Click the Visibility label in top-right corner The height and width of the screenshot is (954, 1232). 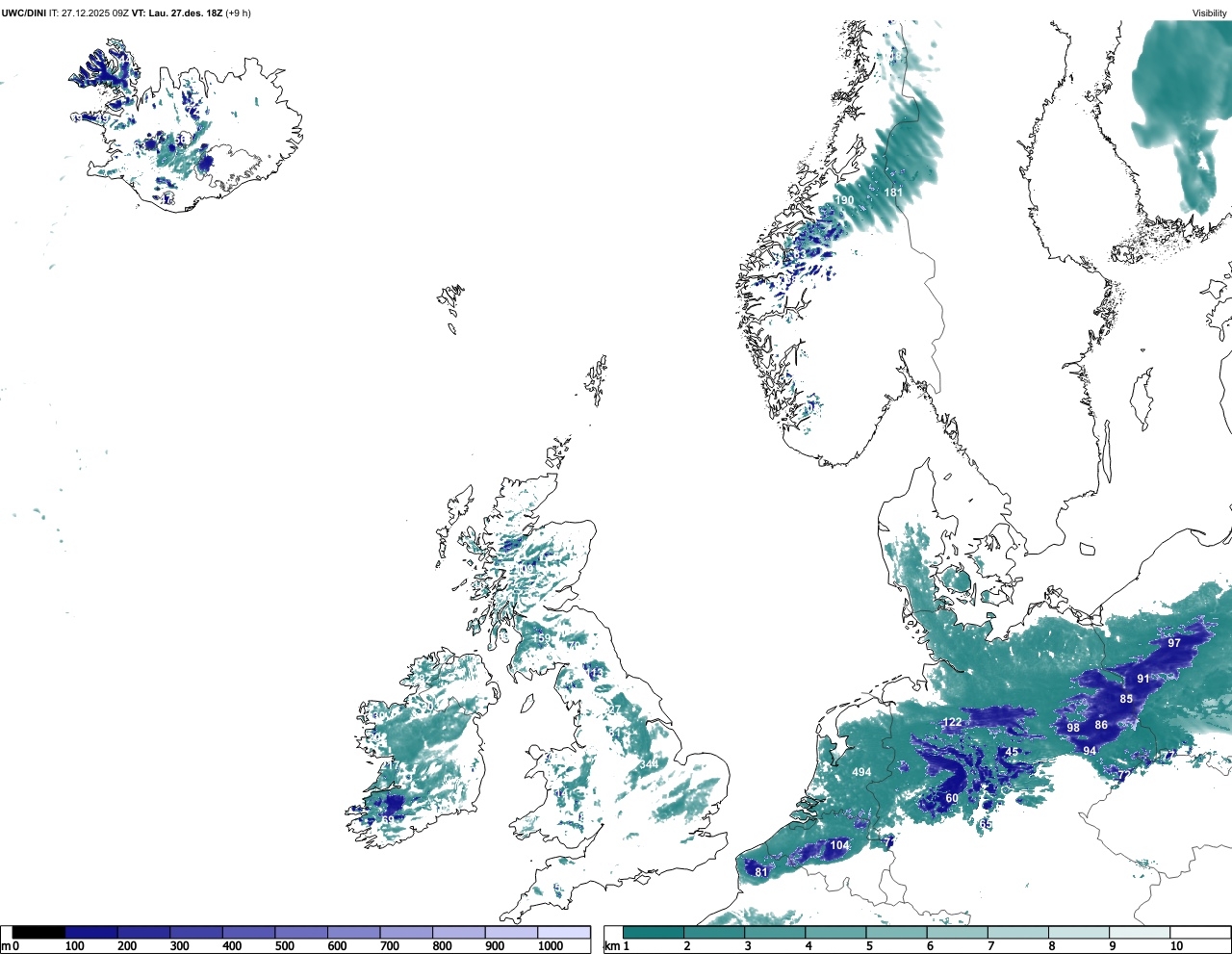tap(1210, 13)
